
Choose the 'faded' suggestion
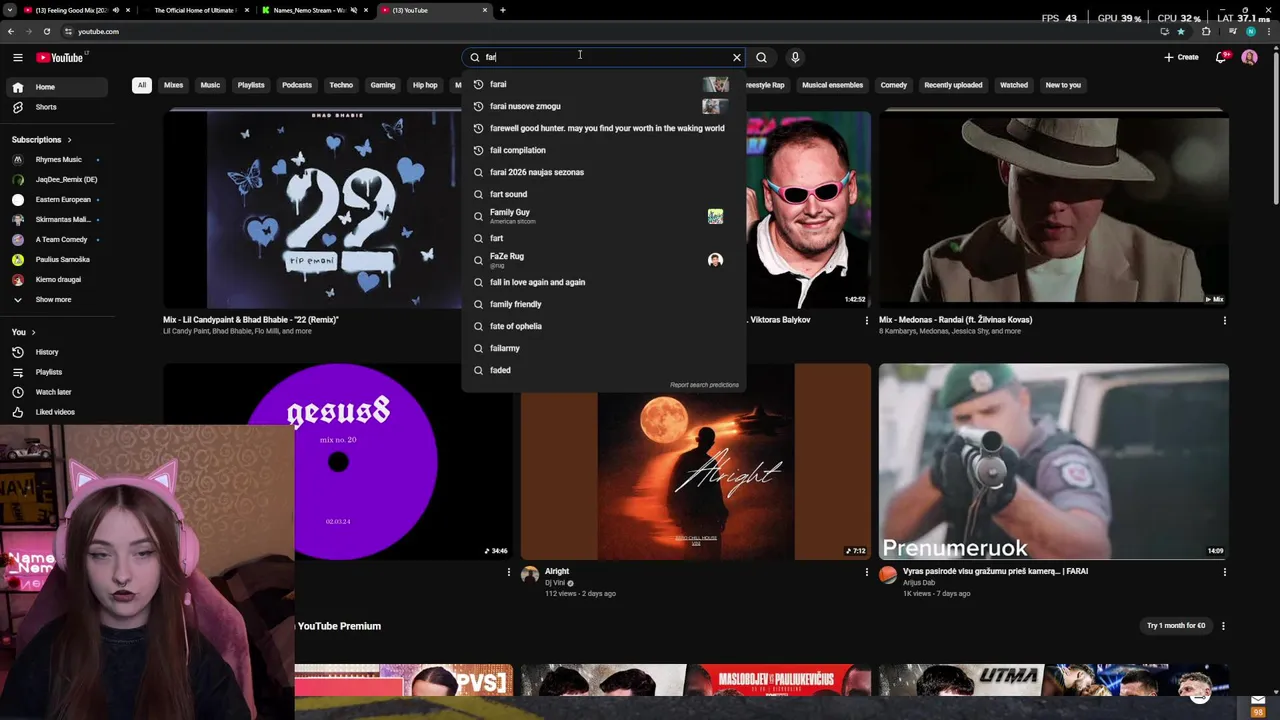point(604,370)
